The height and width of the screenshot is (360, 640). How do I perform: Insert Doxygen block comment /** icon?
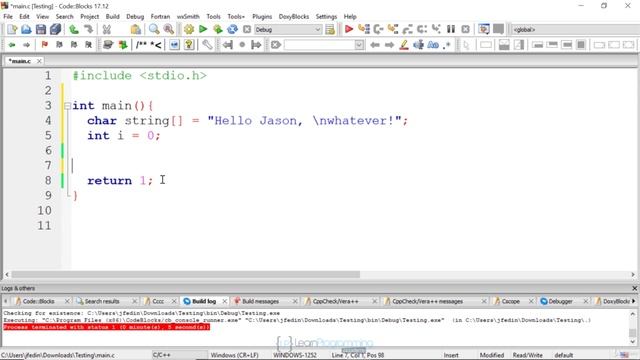(141, 45)
